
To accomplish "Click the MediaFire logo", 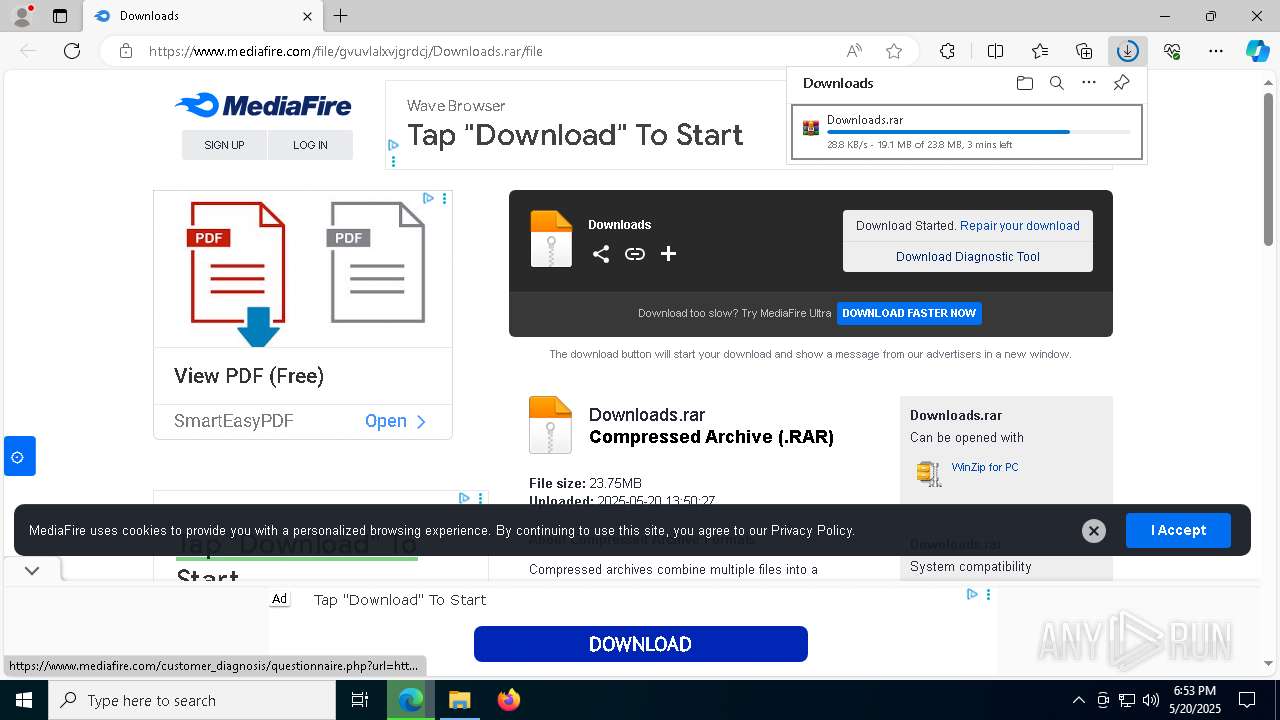I will click(x=263, y=105).
